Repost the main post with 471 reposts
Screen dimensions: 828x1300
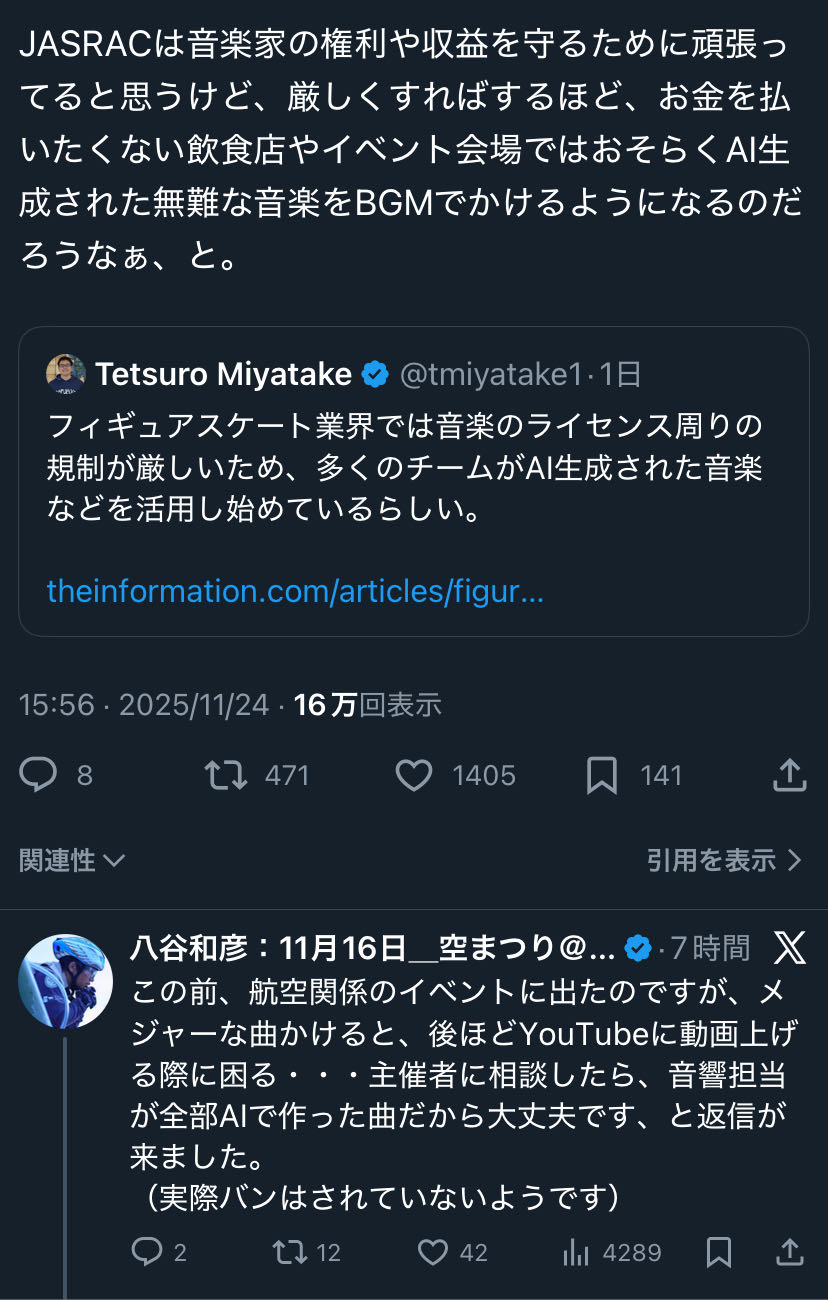tap(226, 775)
